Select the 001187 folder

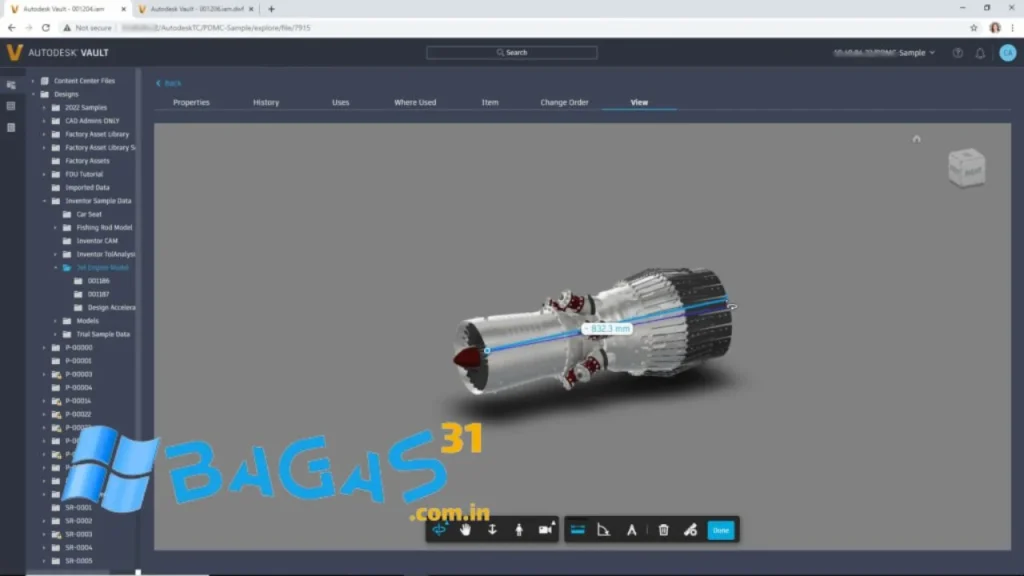pyautogui.click(x=98, y=294)
